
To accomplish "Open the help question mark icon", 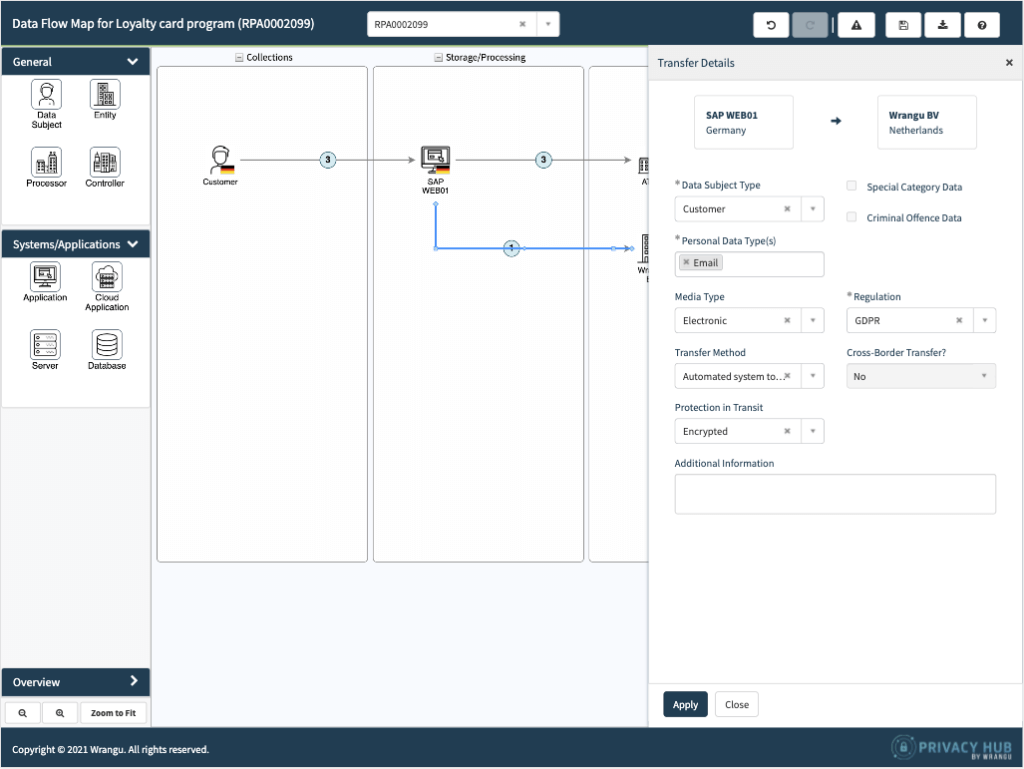I will [x=982, y=25].
